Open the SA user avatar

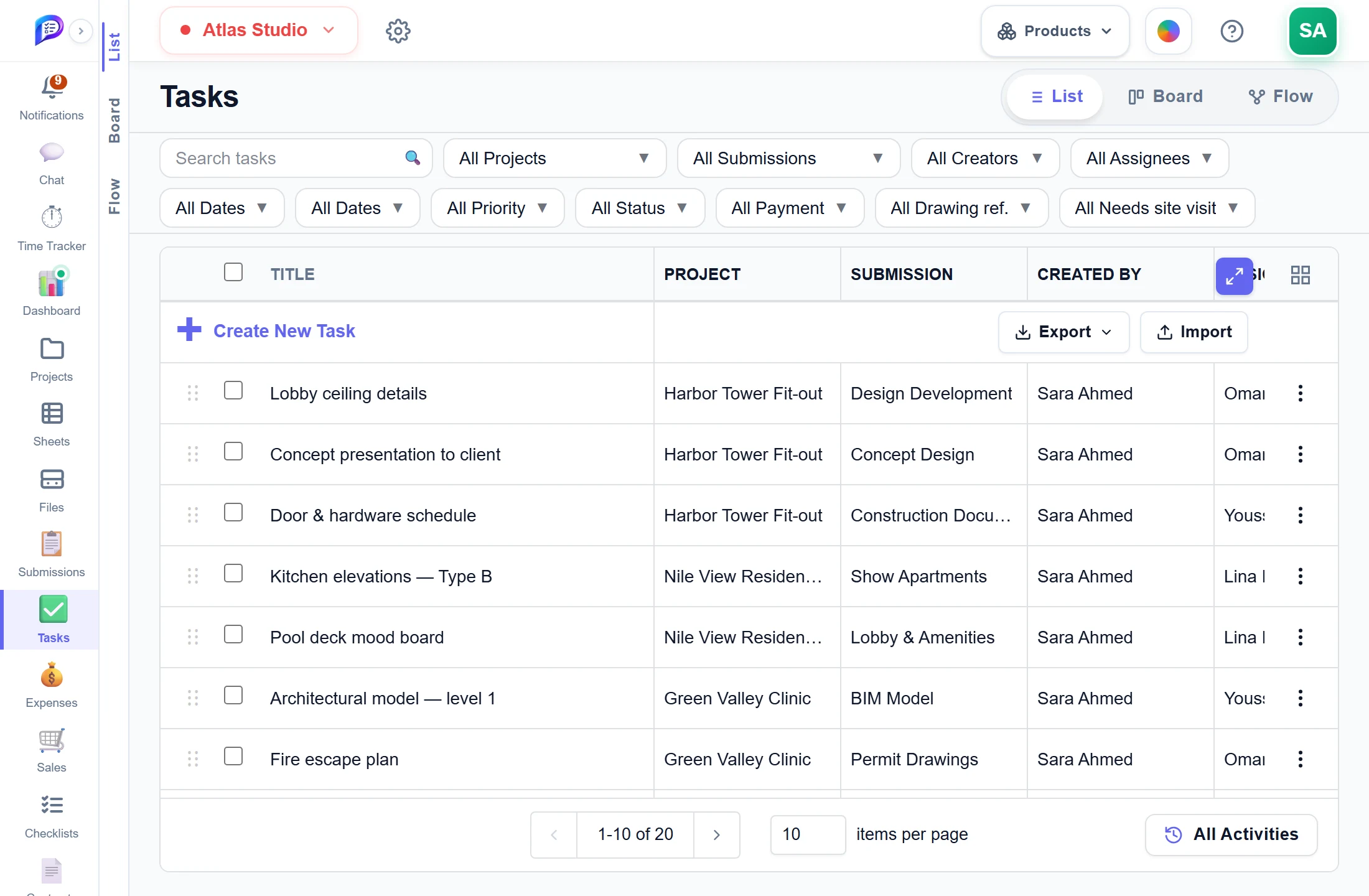[x=1312, y=31]
